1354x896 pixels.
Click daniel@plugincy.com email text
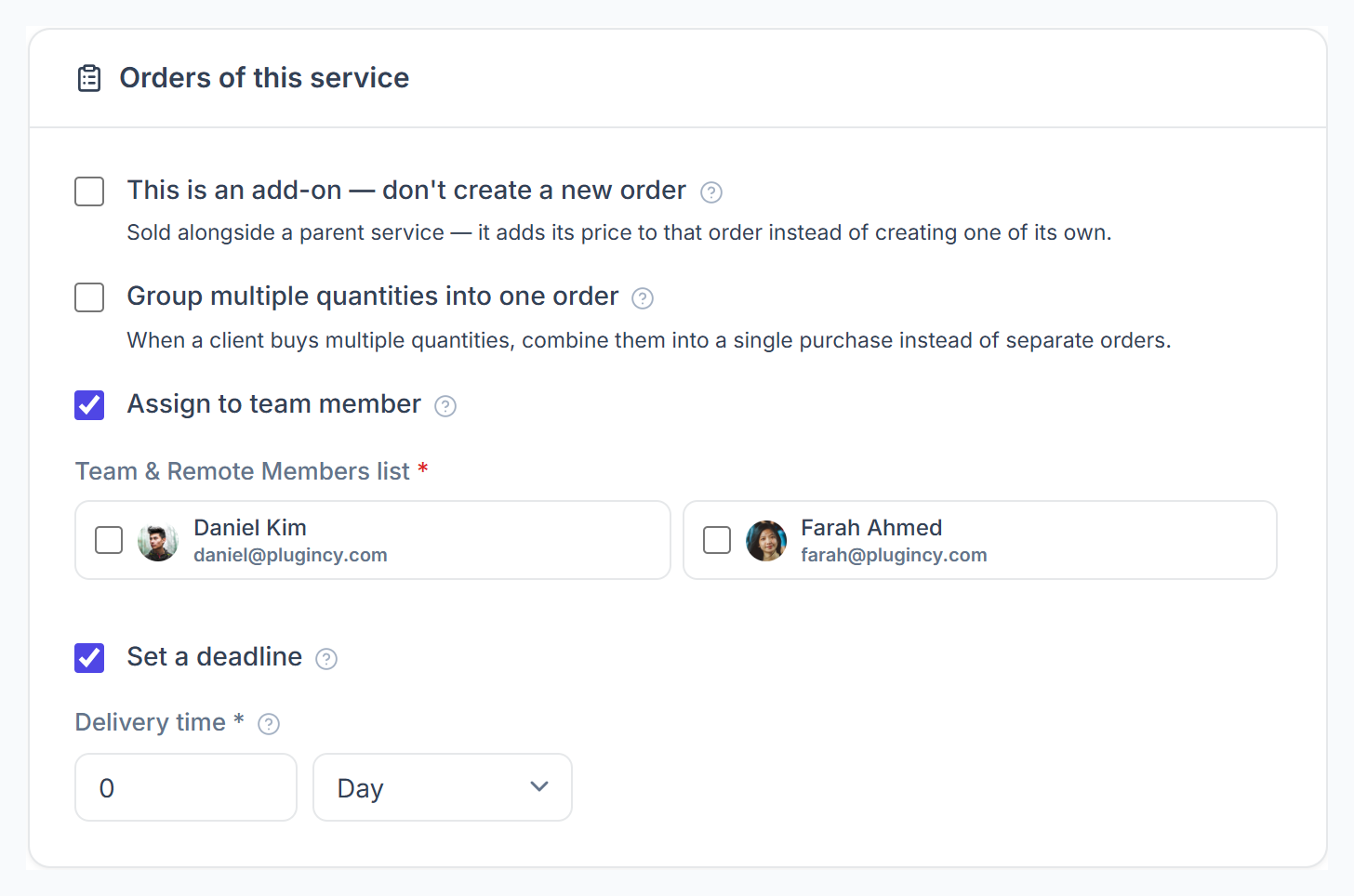click(290, 555)
